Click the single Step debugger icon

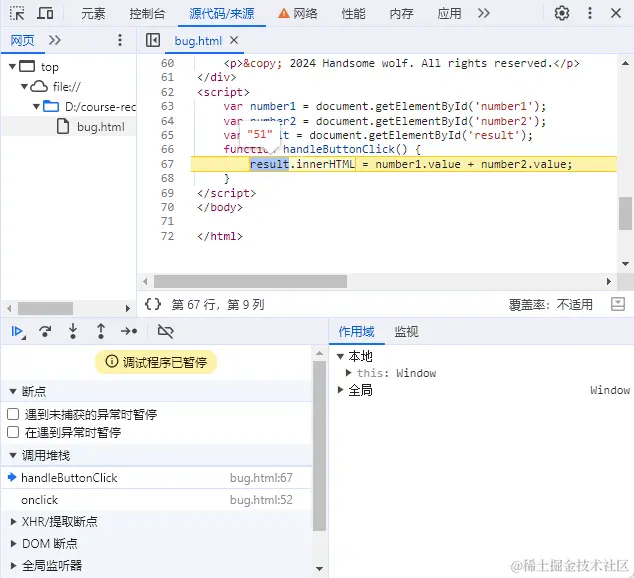click(x=129, y=331)
